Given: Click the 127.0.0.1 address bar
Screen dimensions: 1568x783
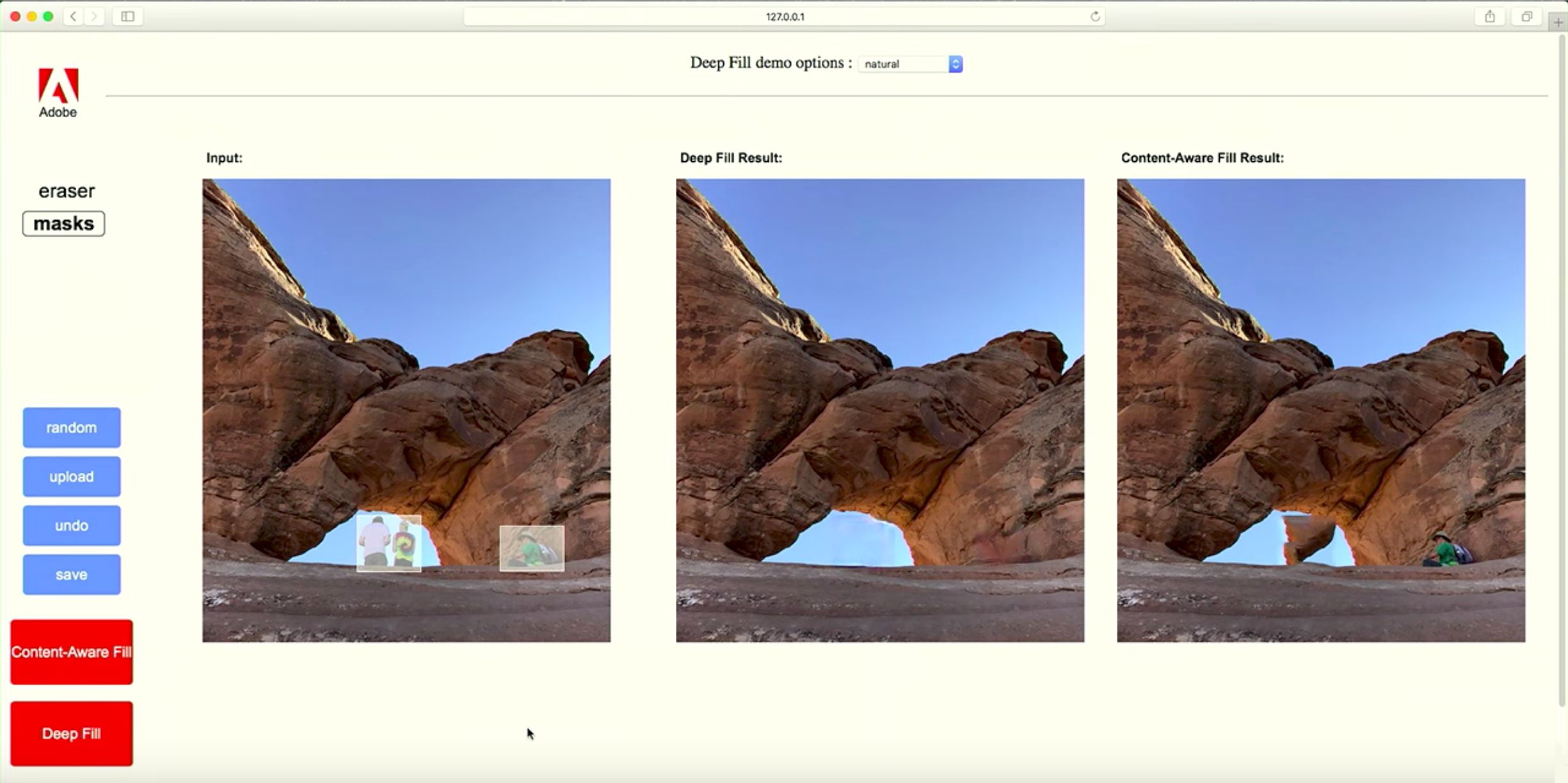Looking at the screenshot, I should point(785,17).
